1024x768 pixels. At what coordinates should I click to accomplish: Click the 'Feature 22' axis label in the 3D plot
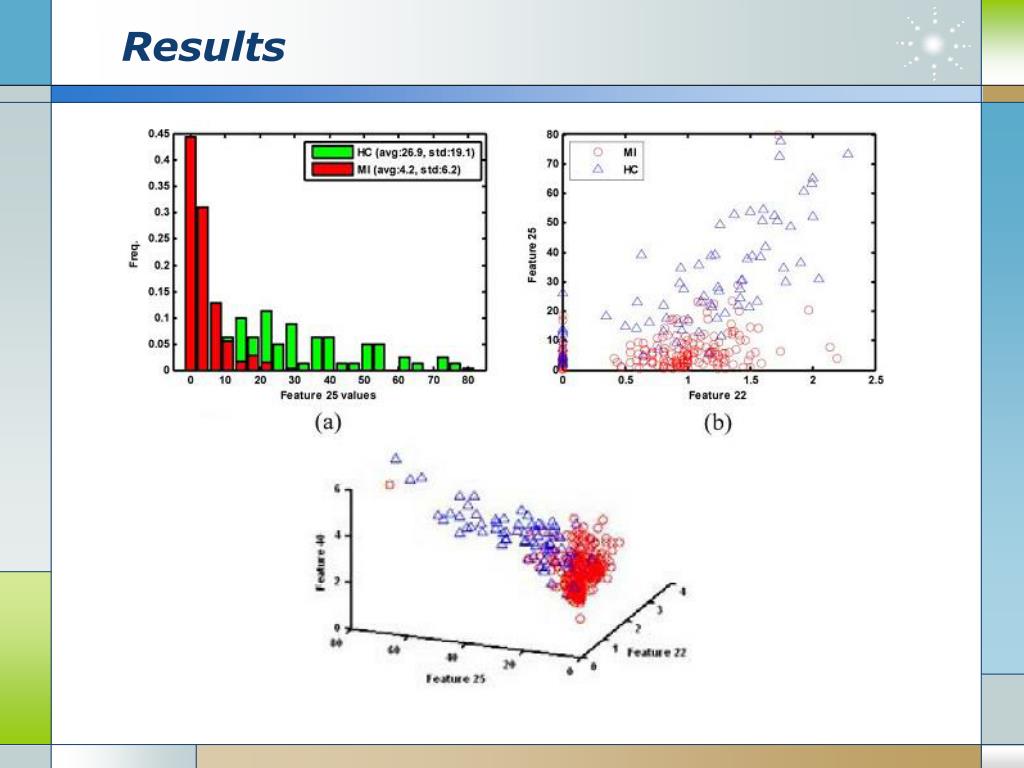coord(656,652)
